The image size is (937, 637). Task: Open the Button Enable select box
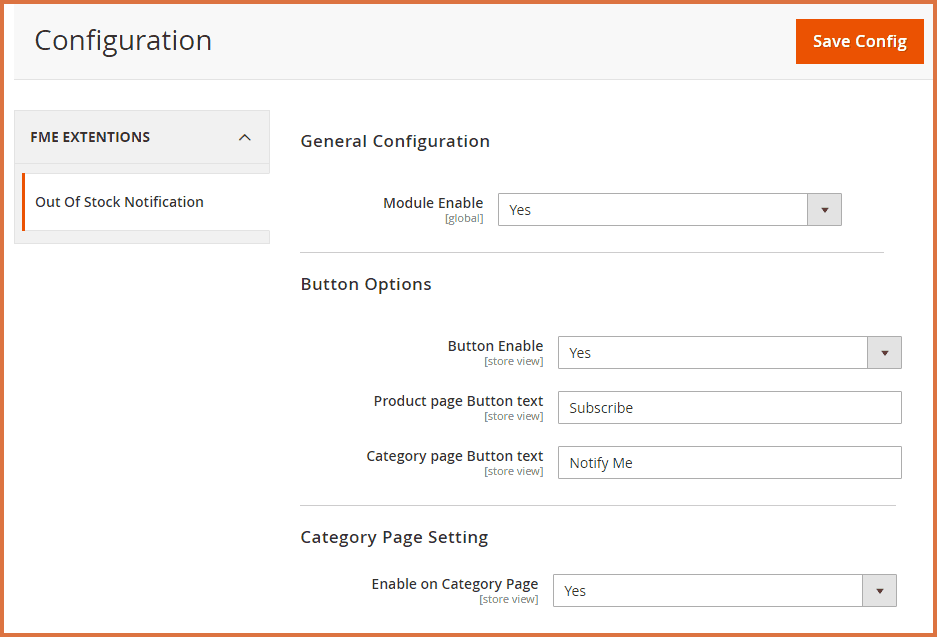[x=712, y=353]
